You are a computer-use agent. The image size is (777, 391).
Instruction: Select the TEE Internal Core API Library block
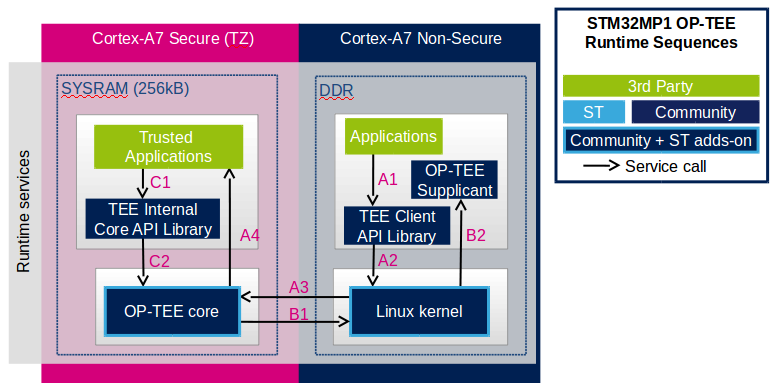point(153,219)
